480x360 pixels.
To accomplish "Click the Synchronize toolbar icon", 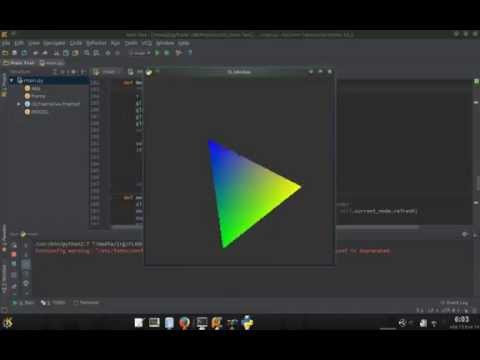I will 24,53.
